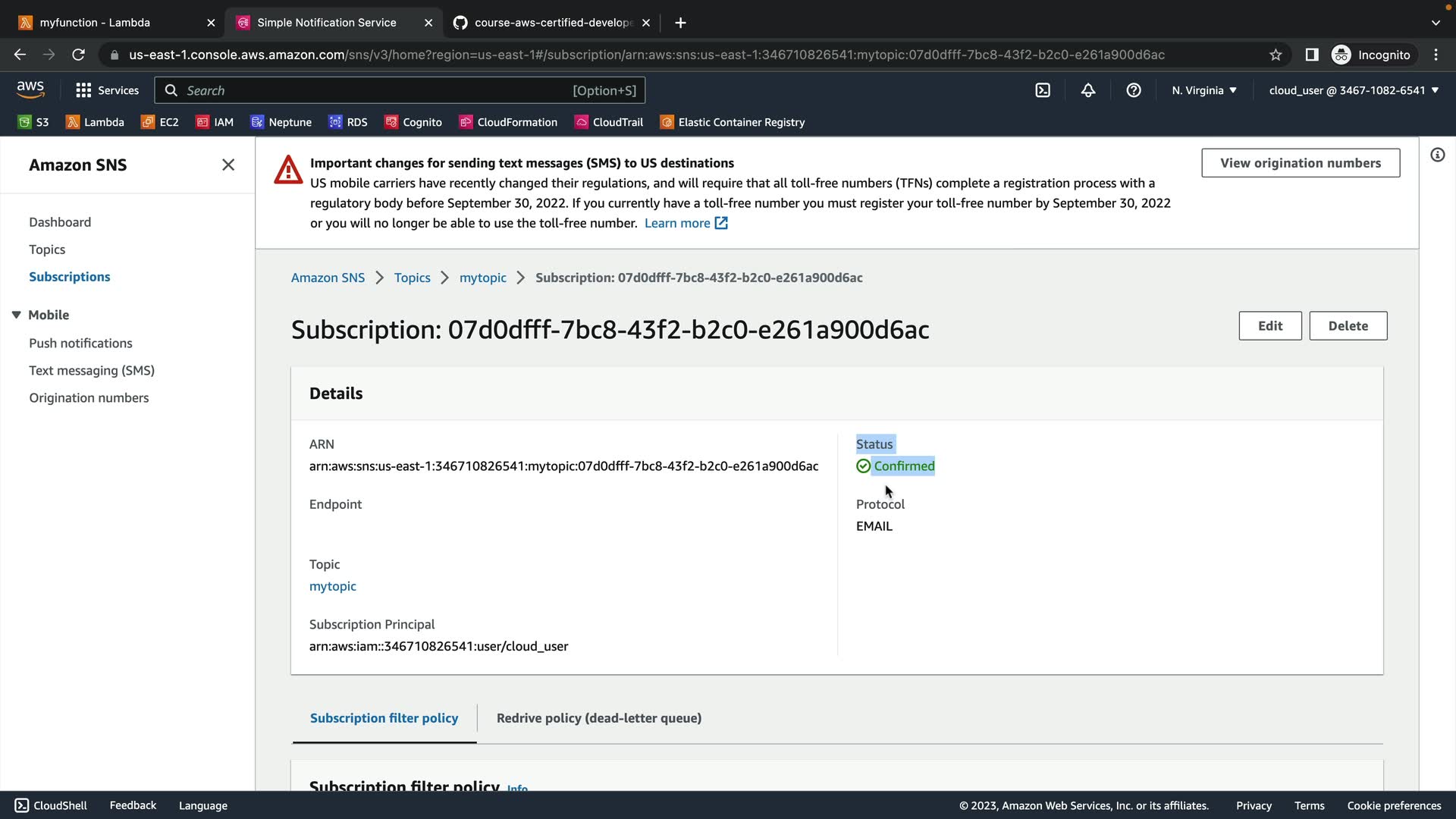Open the N. Virginia region dropdown
1456x819 pixels.
1204,90
